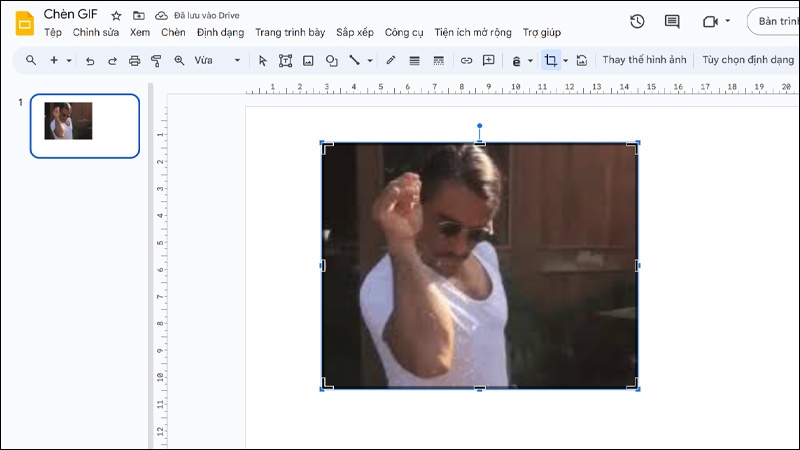Image resolution: width=800 pixels, height=450 pixels.
Task: Click the add comment icon
Action: click(489, 60)
